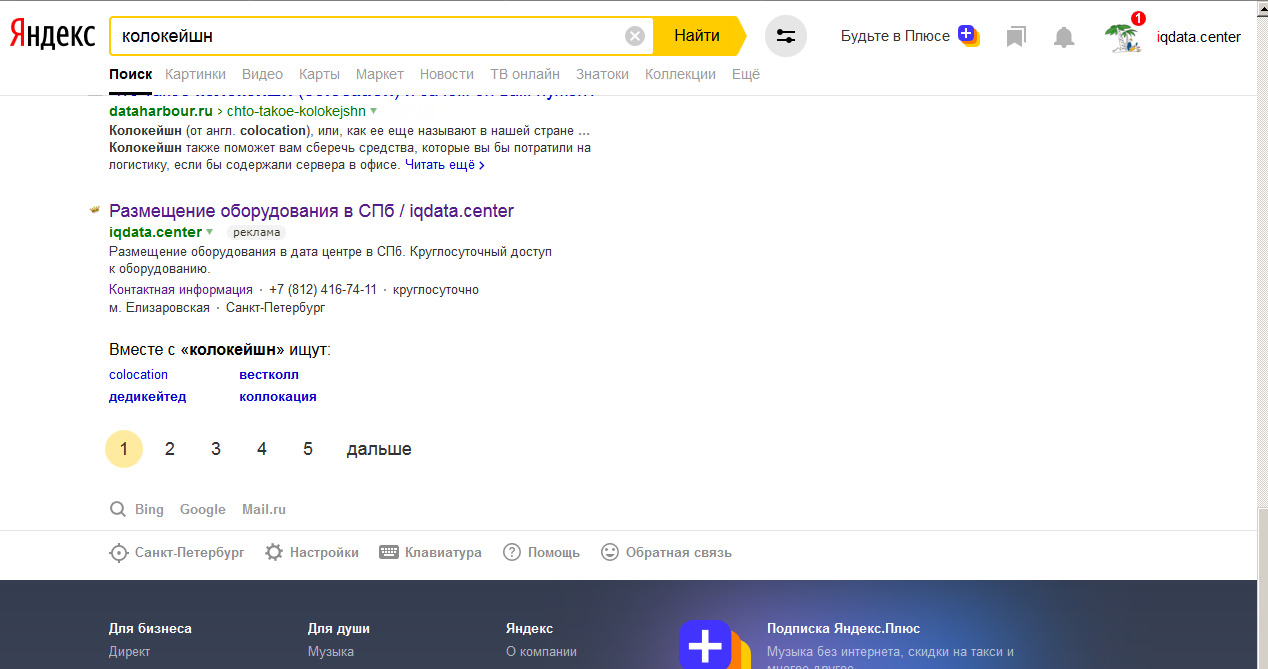Open the dataharbour.ru site link
1268x669 pixels.
tap(161, 111)
